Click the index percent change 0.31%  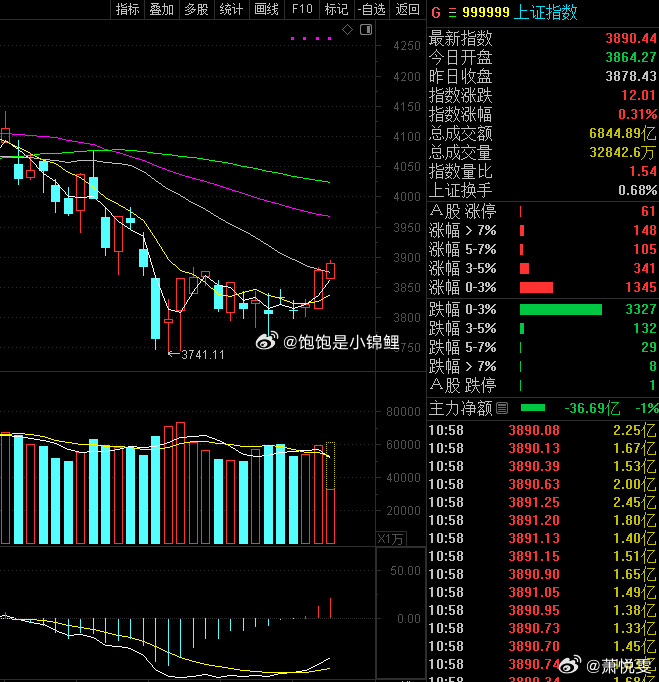(638, 114)
